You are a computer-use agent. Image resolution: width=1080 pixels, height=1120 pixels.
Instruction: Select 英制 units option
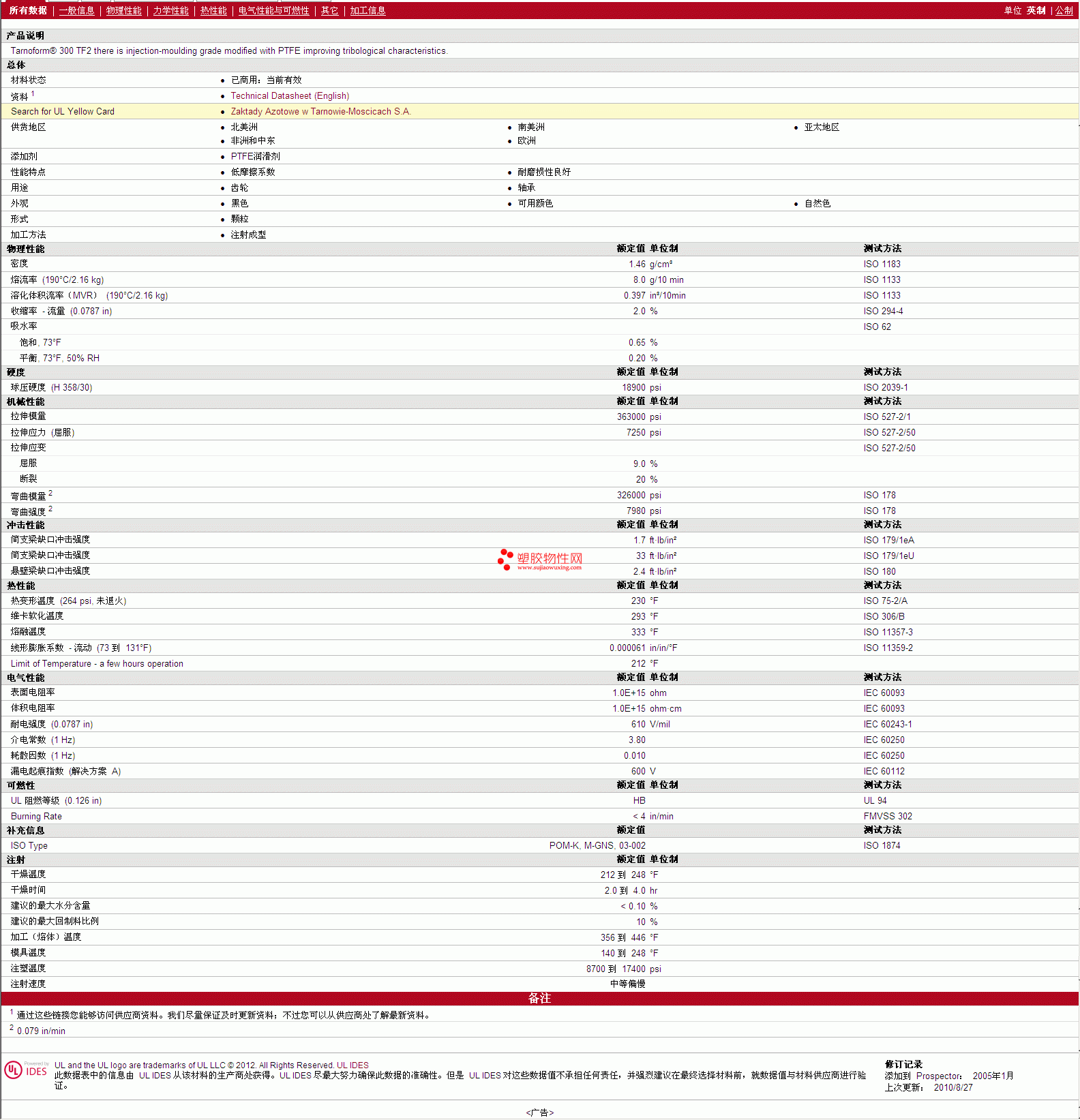pos(1036,10)
